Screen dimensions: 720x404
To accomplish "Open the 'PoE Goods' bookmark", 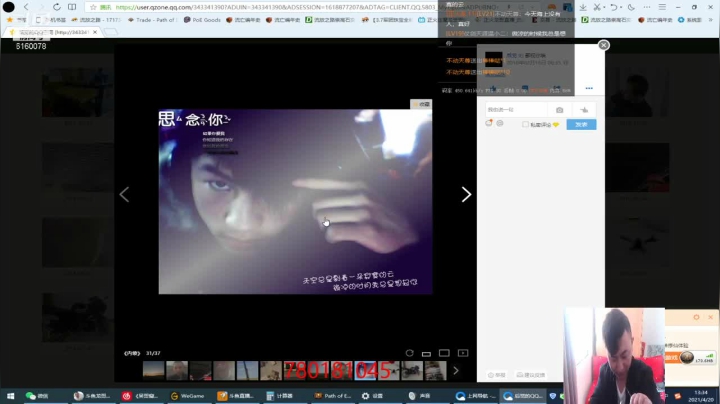I will pos(202,20).
